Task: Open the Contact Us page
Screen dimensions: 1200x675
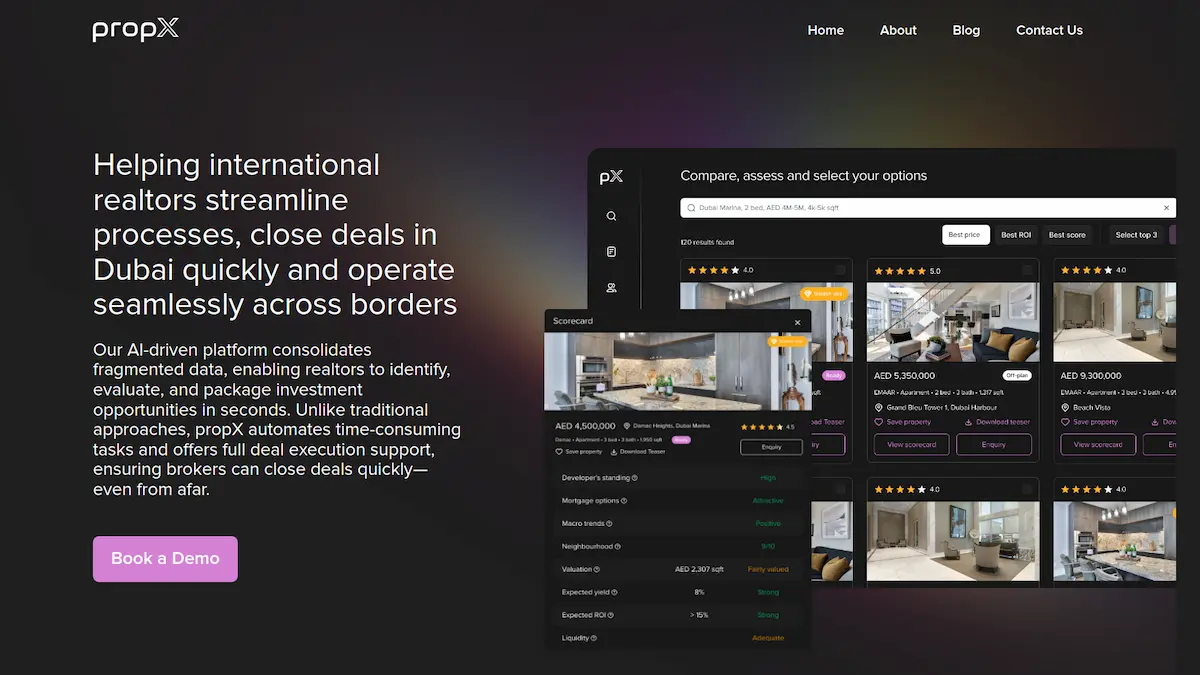Action: pos(1049,30)
